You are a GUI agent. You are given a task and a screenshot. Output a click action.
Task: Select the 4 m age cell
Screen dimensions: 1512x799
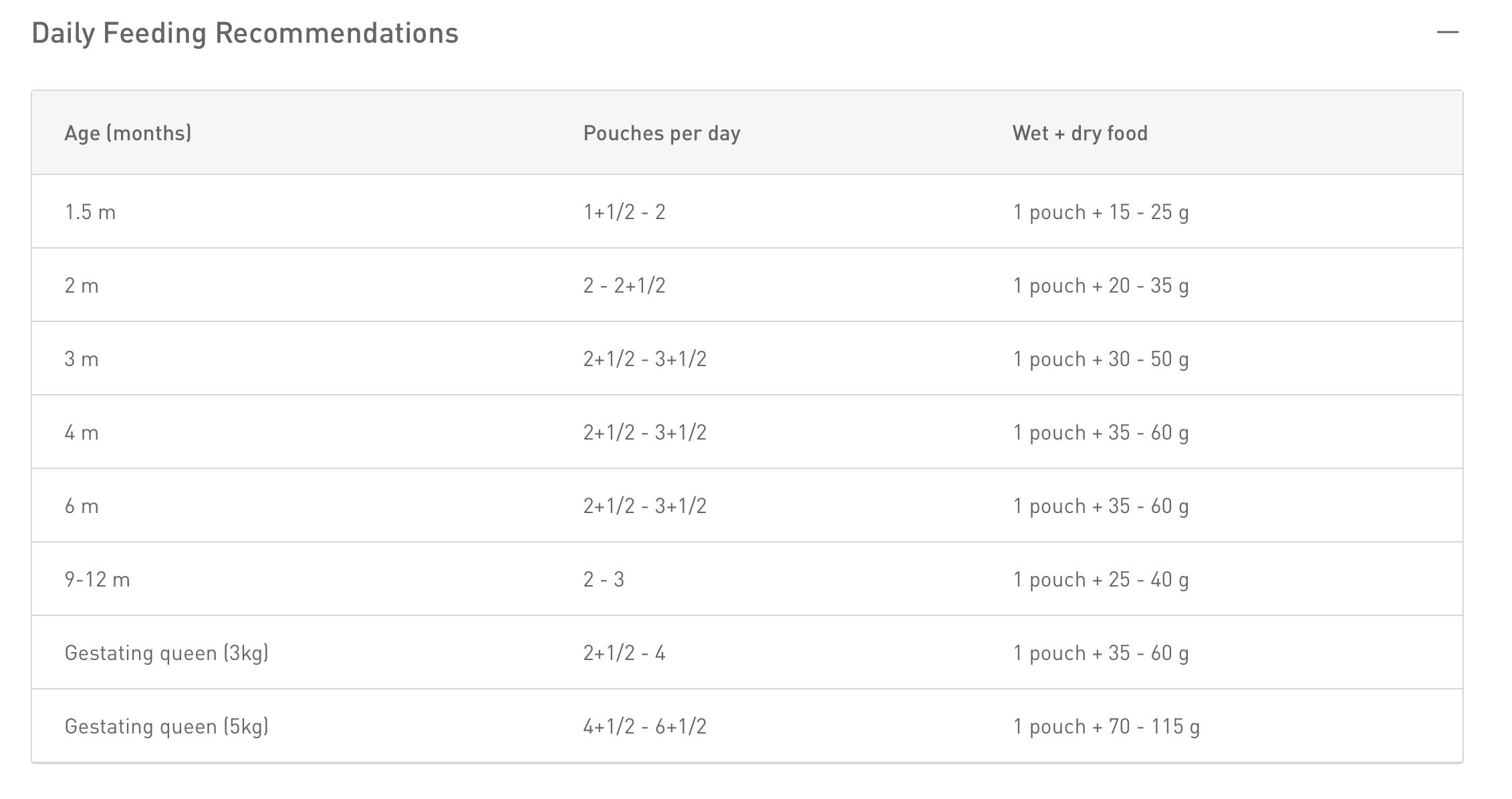82,432
